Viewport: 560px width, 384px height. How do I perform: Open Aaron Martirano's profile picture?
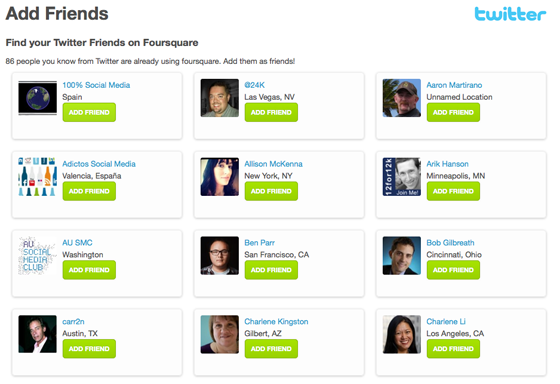402,98
